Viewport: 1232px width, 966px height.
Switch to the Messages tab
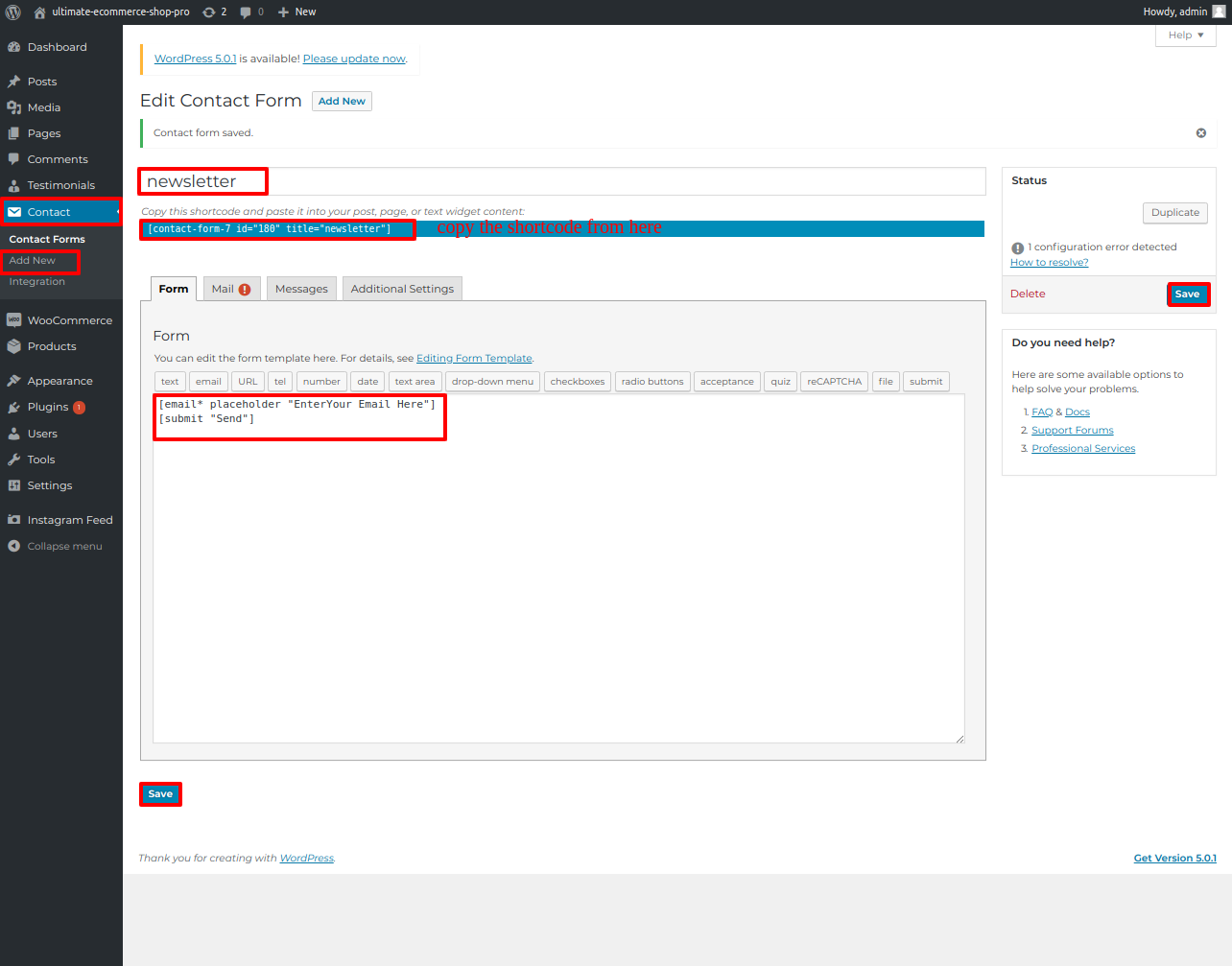tap(301, 289)
